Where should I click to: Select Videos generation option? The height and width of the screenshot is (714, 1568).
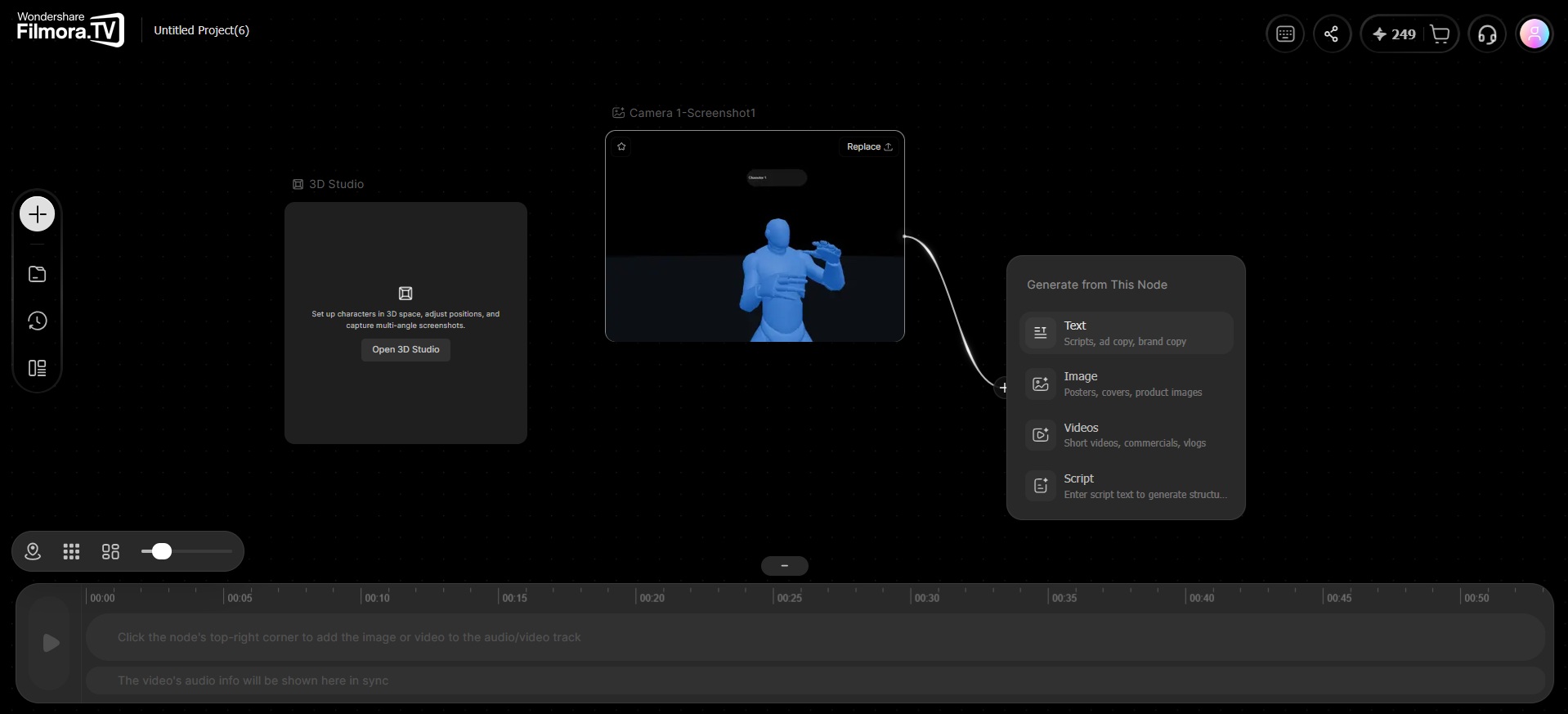pyautogui.click(x=1126, y=435)
